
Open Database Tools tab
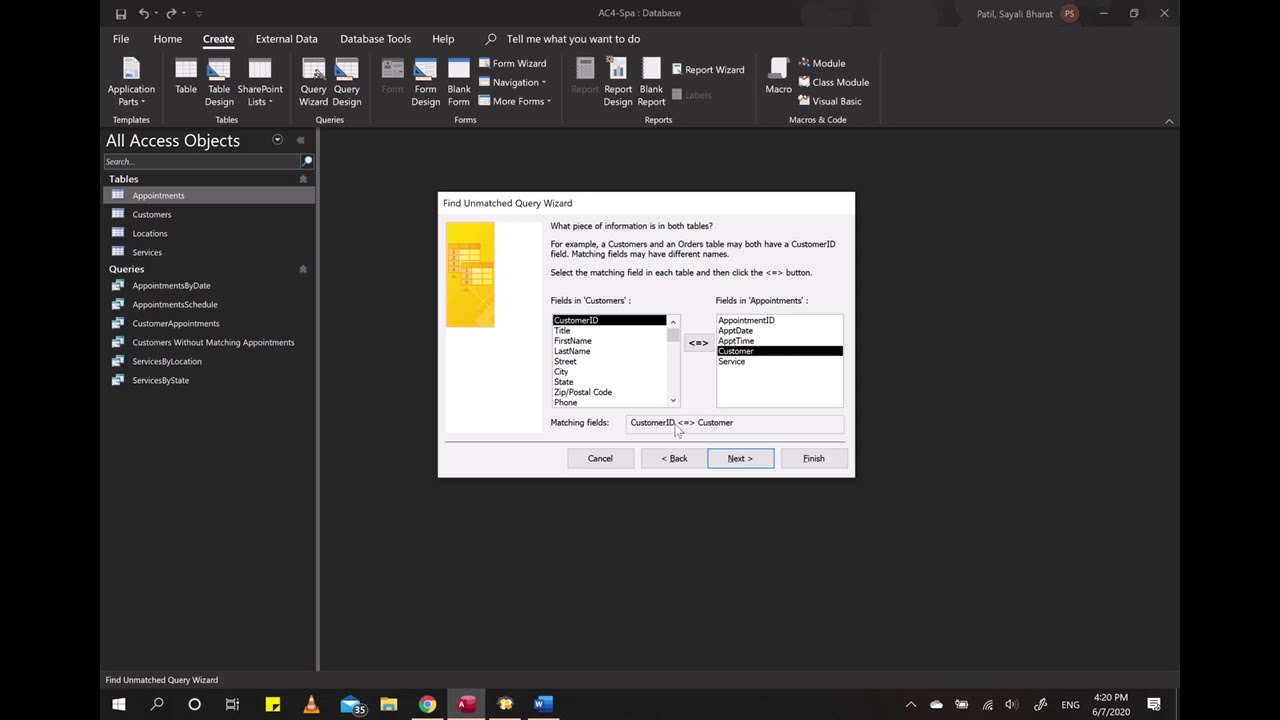click(x=375, y=39)
